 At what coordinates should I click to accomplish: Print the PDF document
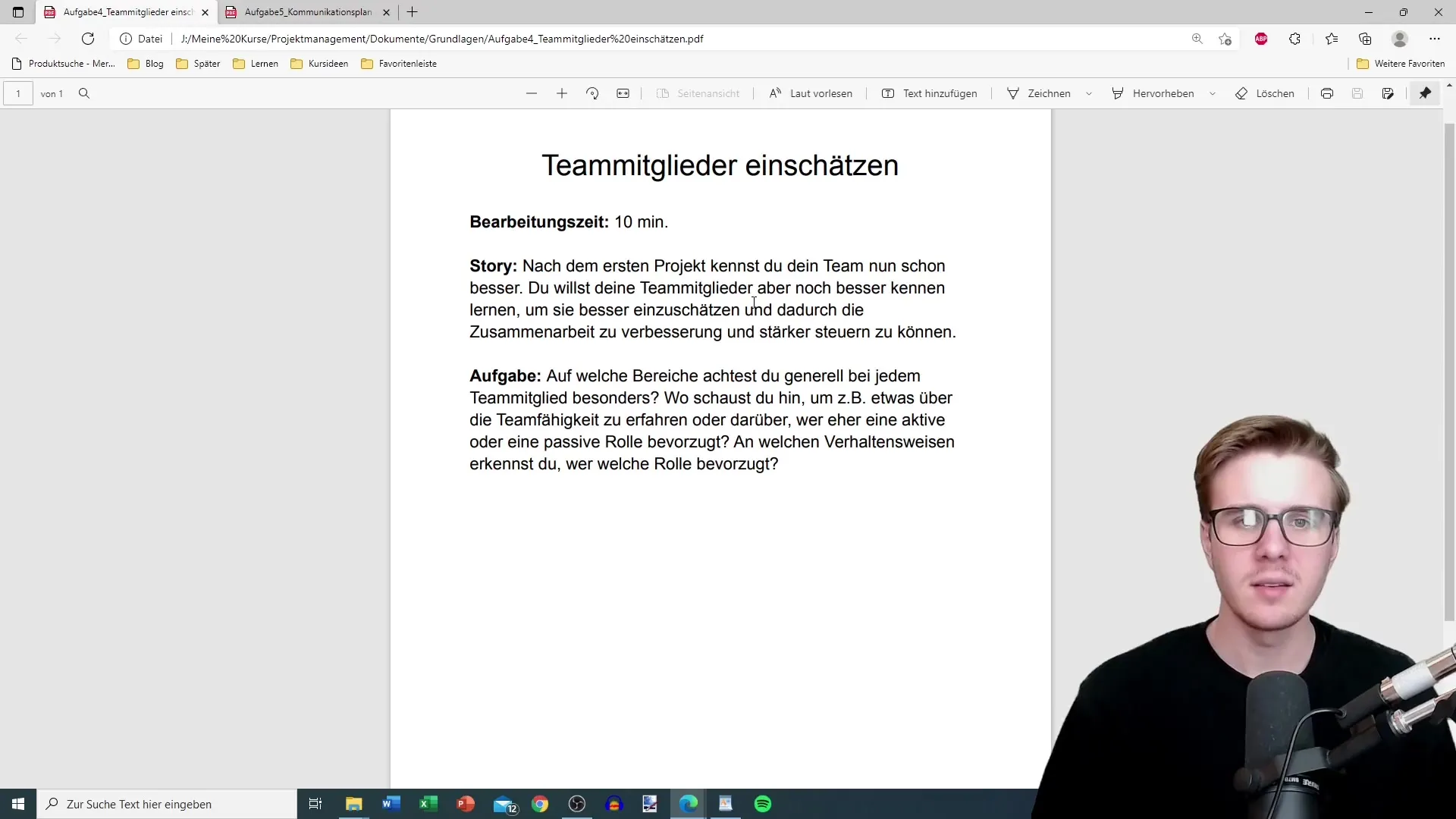pyautogui.click(x=1327, y=93)
